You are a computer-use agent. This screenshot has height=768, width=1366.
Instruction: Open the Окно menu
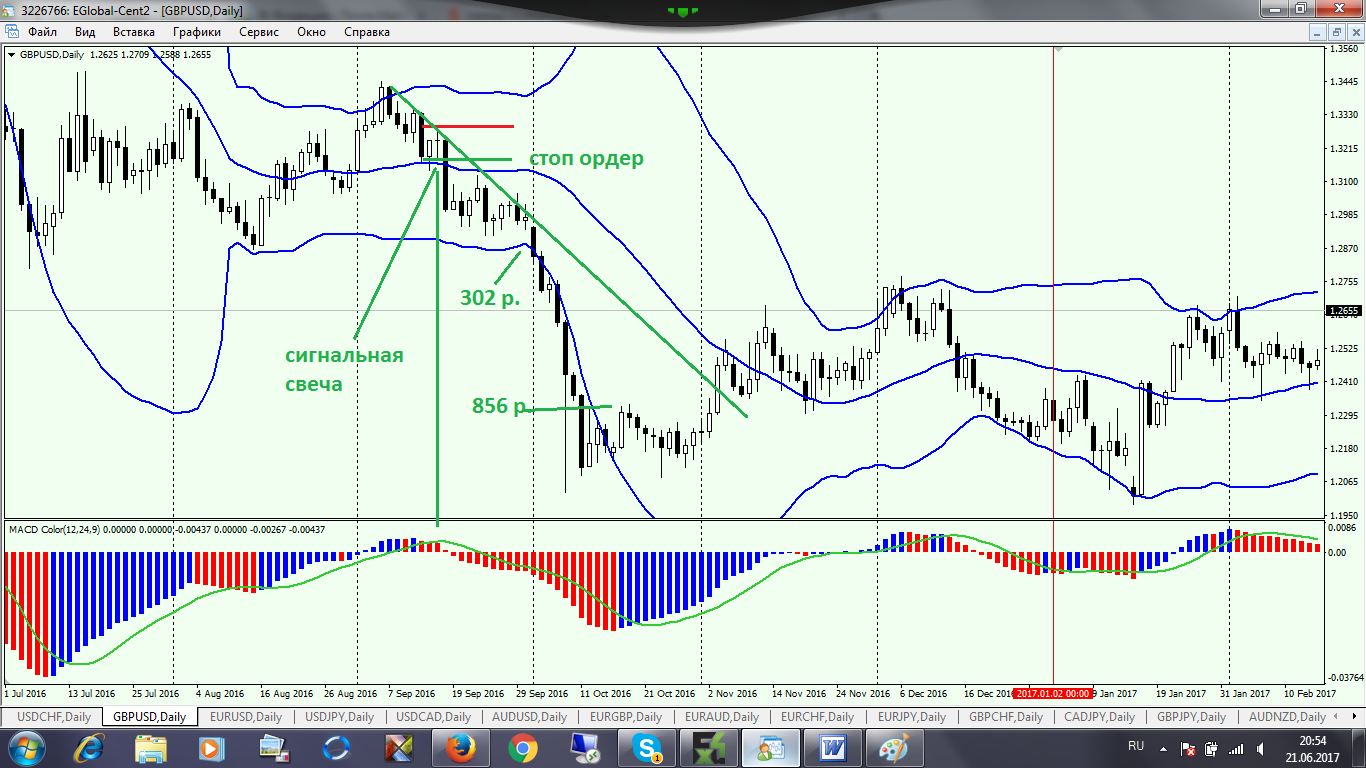[x=312, y=32]
